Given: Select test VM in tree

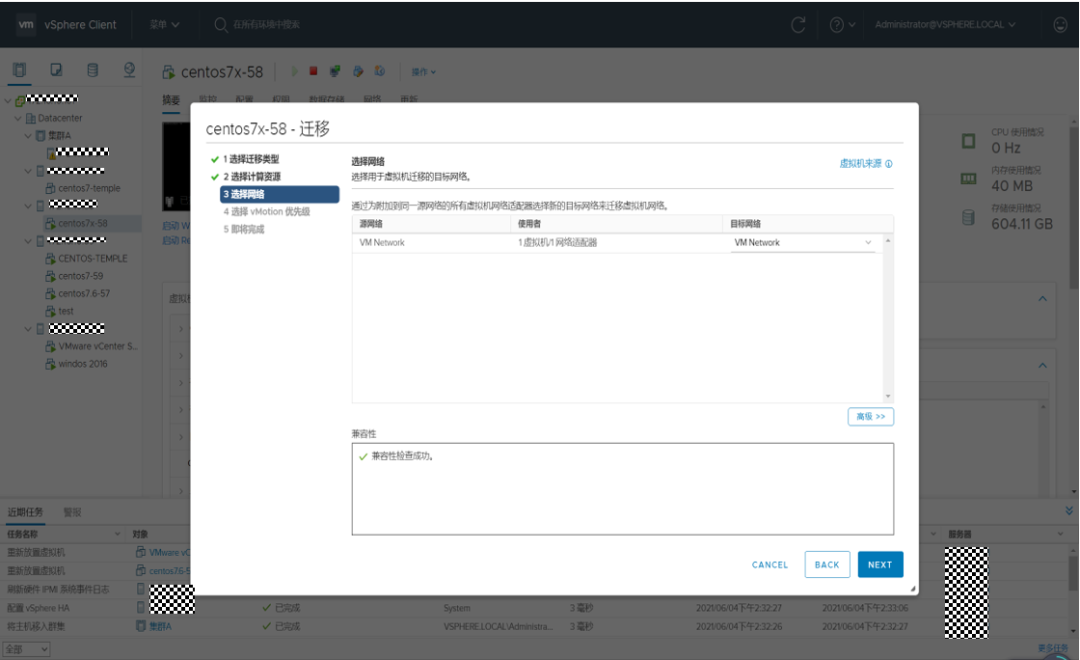Looking at the screenshot, I should click(x=65, y=311).
